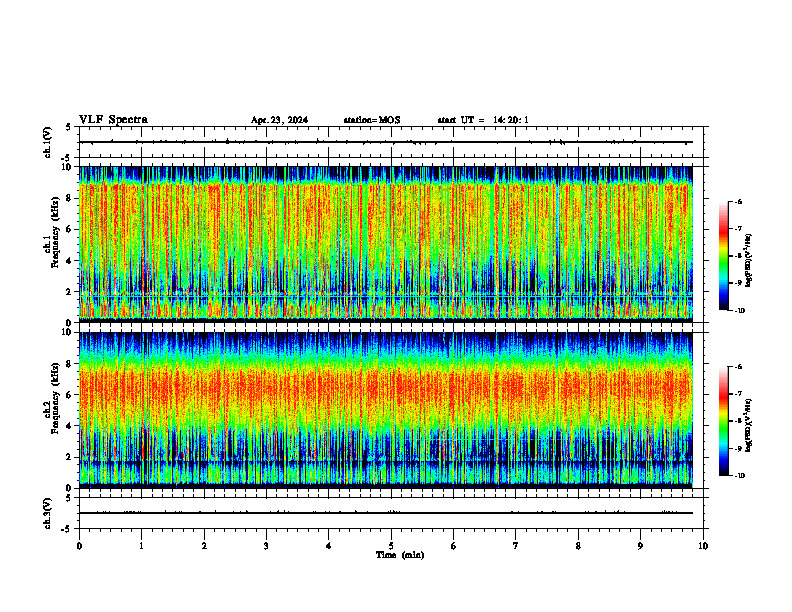Click the "ch.1(V)" waveform axis label
Screen dimensions: 792x612
(47, 142)
